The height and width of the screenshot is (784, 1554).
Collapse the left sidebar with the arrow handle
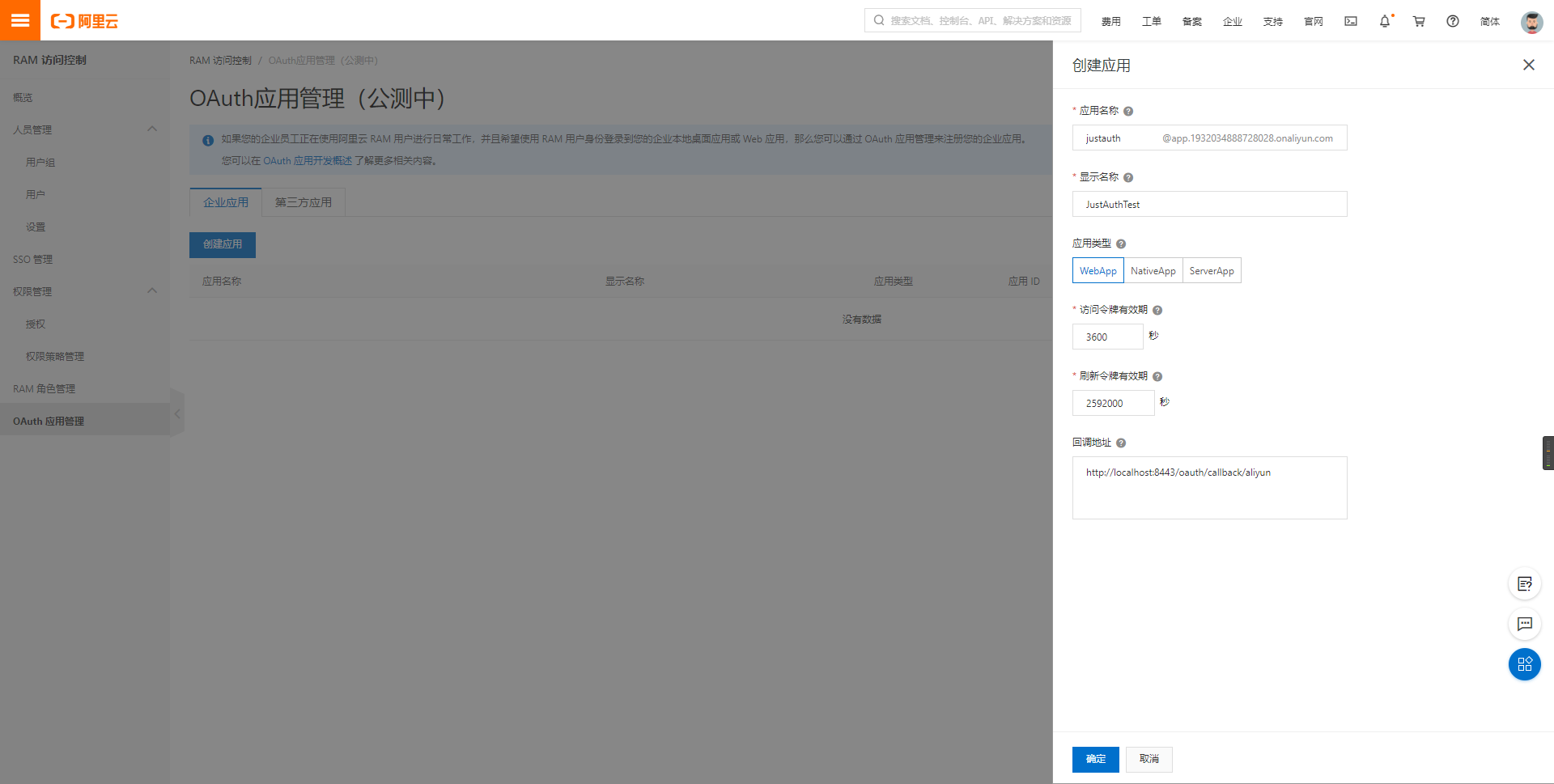point(177,413)
